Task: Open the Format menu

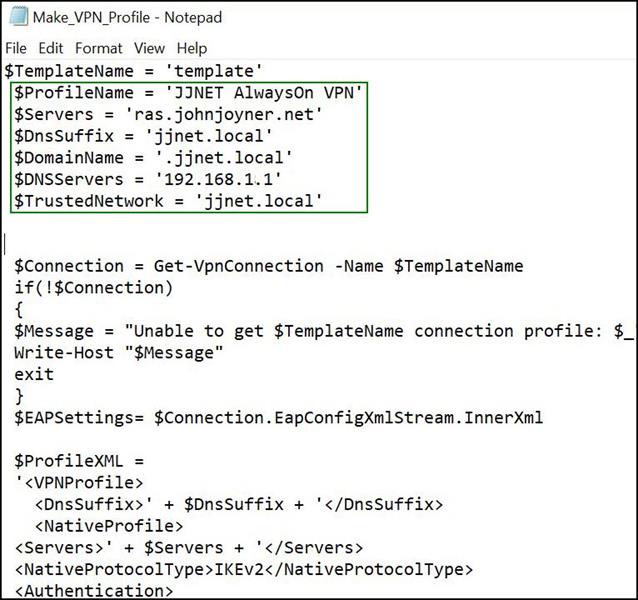Action: (98, 48)
